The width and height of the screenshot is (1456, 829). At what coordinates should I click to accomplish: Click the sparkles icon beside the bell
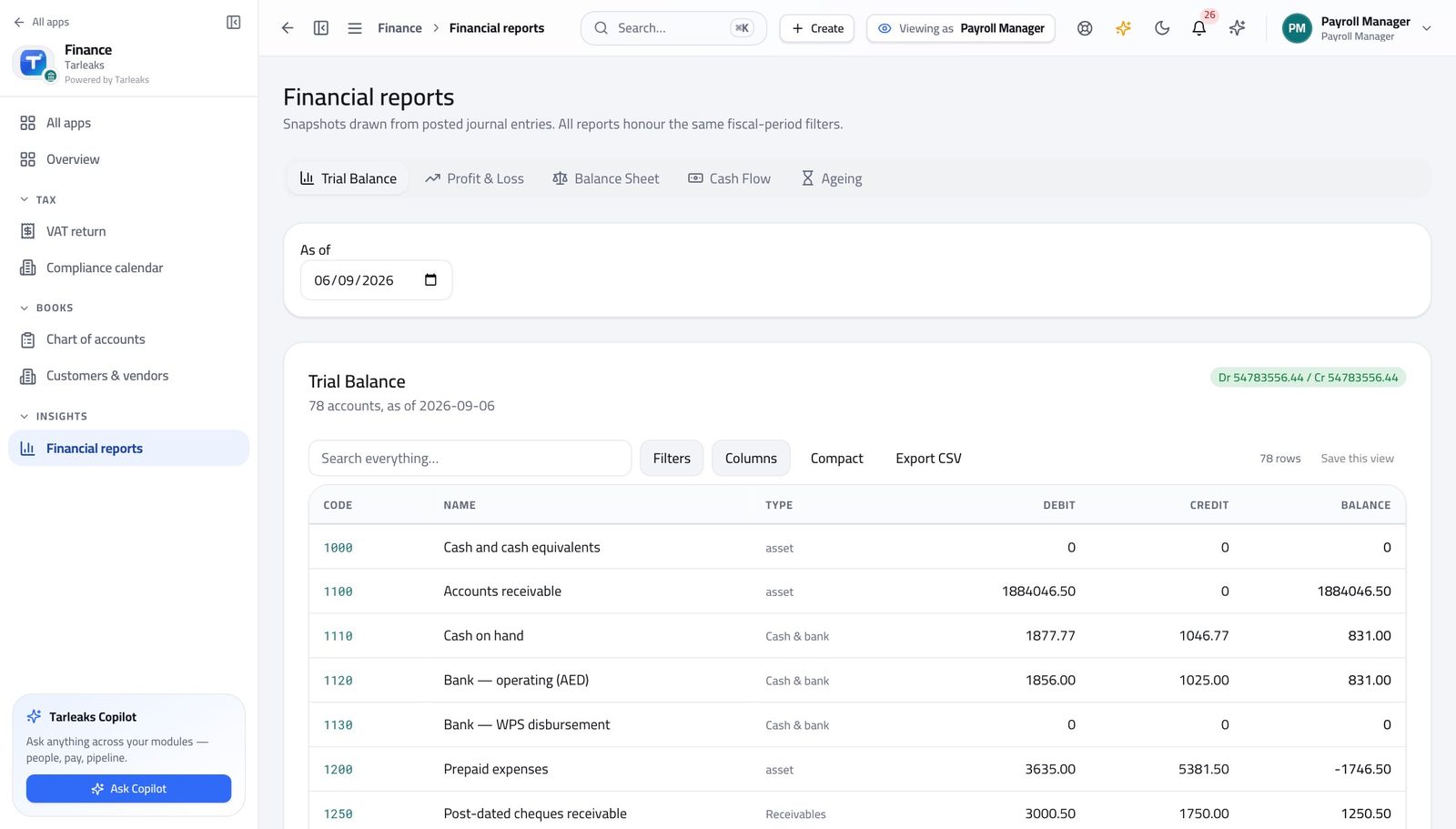click(x=1237, y=28)
